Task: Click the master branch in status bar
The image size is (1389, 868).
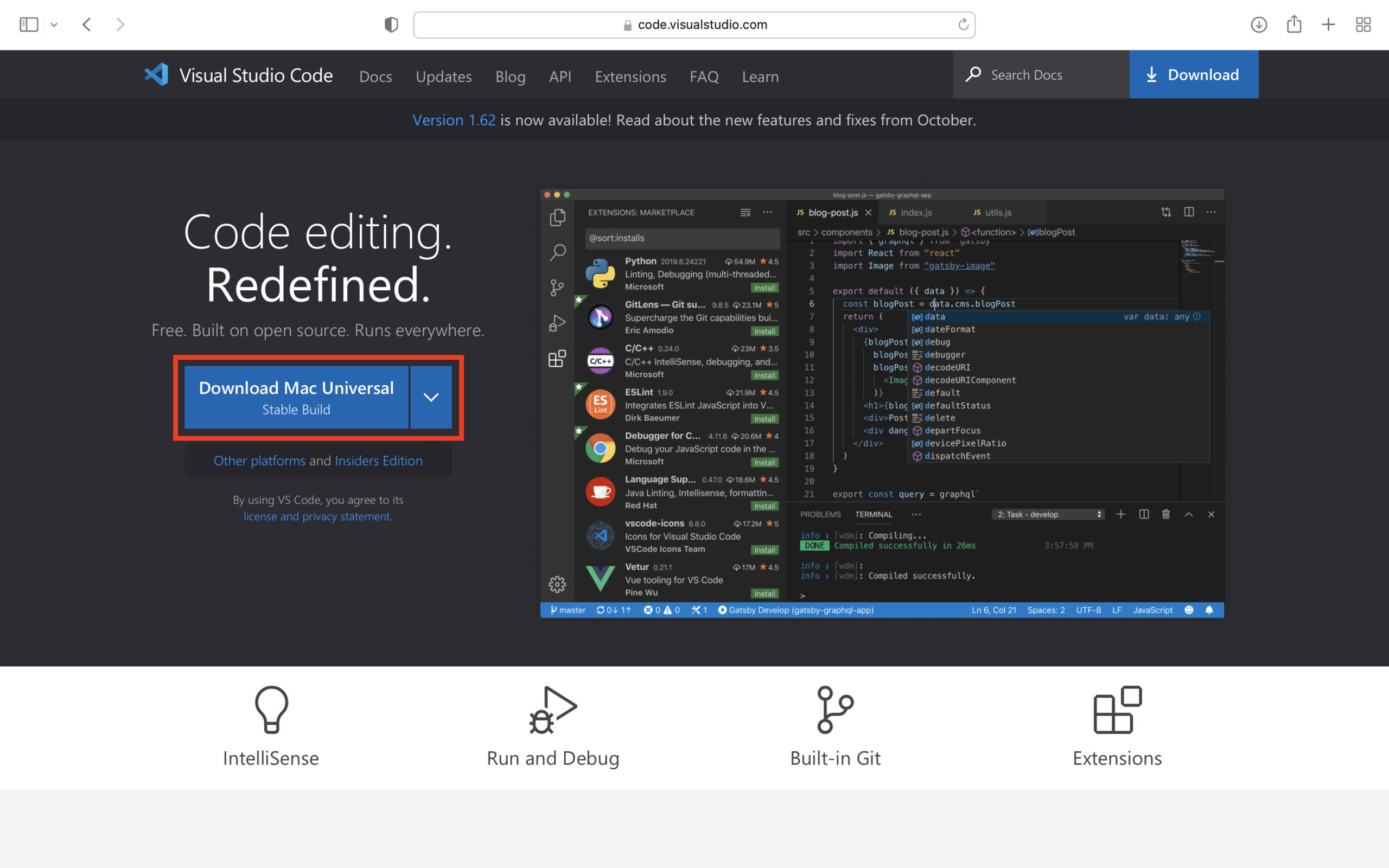Action: pyautogui.click(x=568, y=610)
